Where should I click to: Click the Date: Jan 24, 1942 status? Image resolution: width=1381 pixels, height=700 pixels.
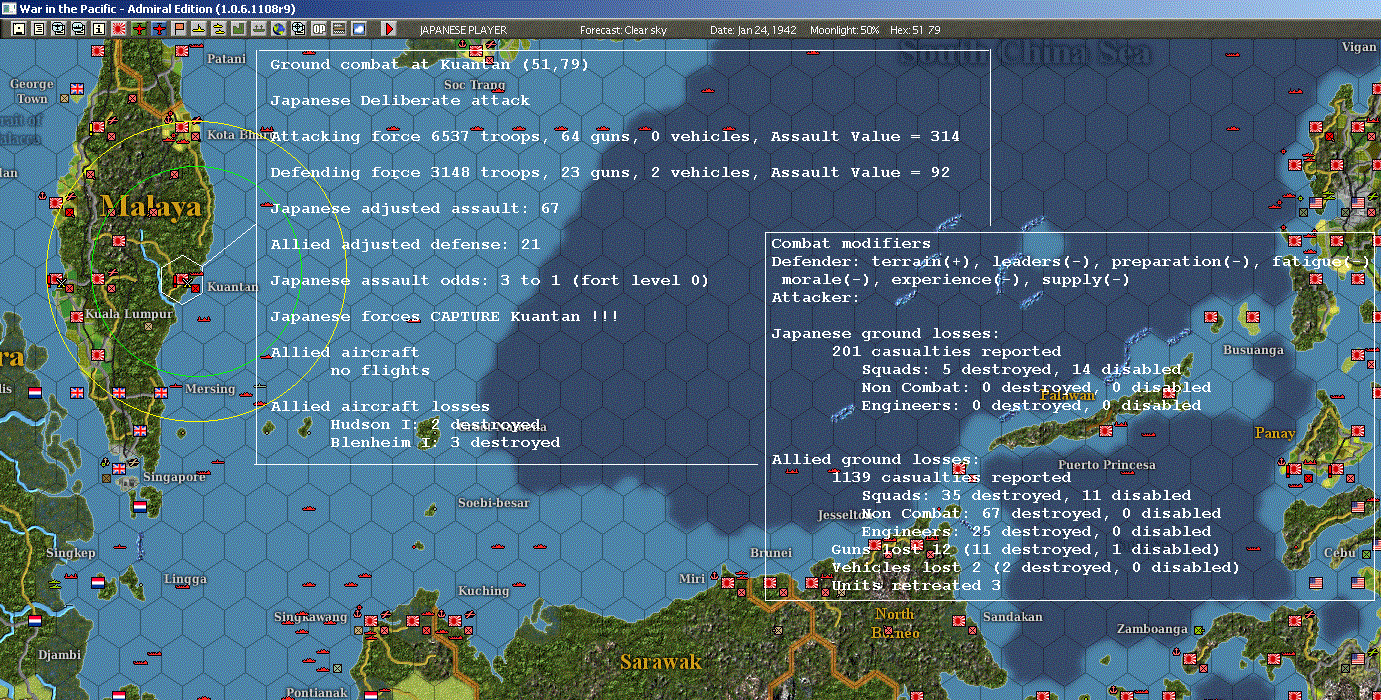point(753,30)
